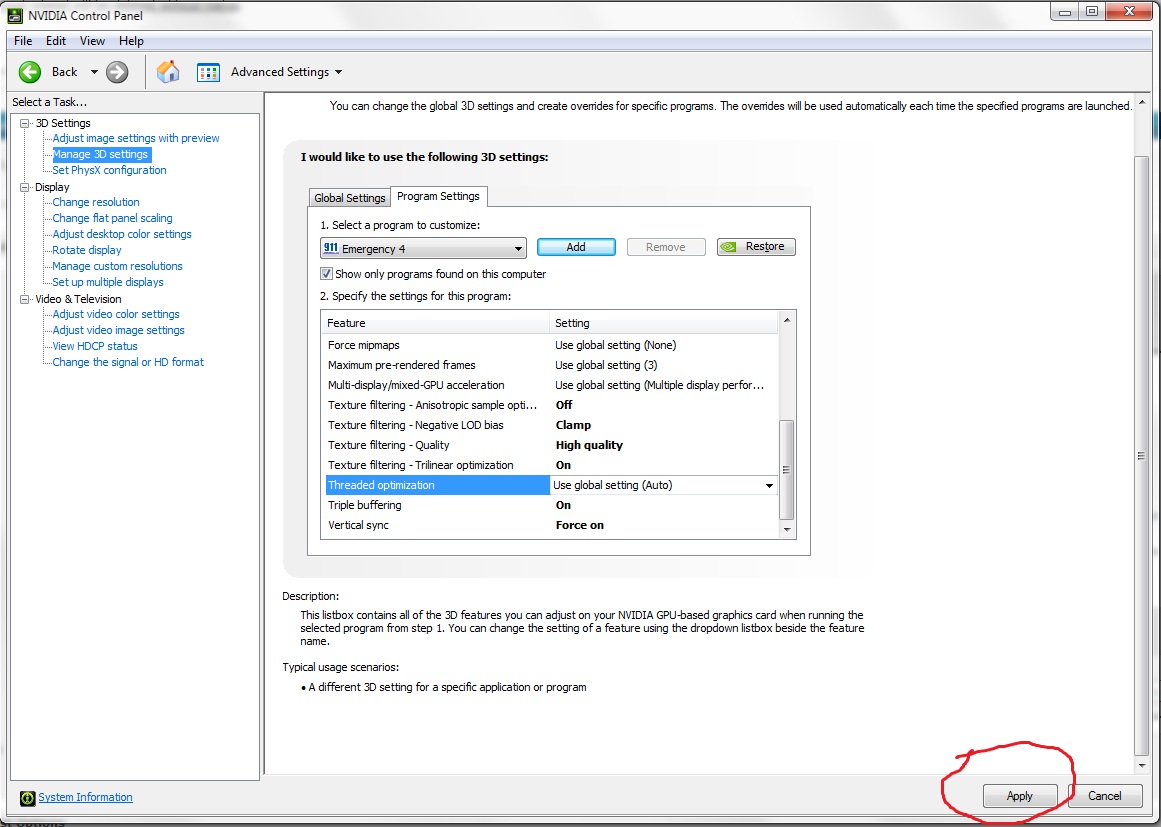
Task: Uncheck Show only programs found on this computer
Action: pyautogui.click(x=326, y=274)
